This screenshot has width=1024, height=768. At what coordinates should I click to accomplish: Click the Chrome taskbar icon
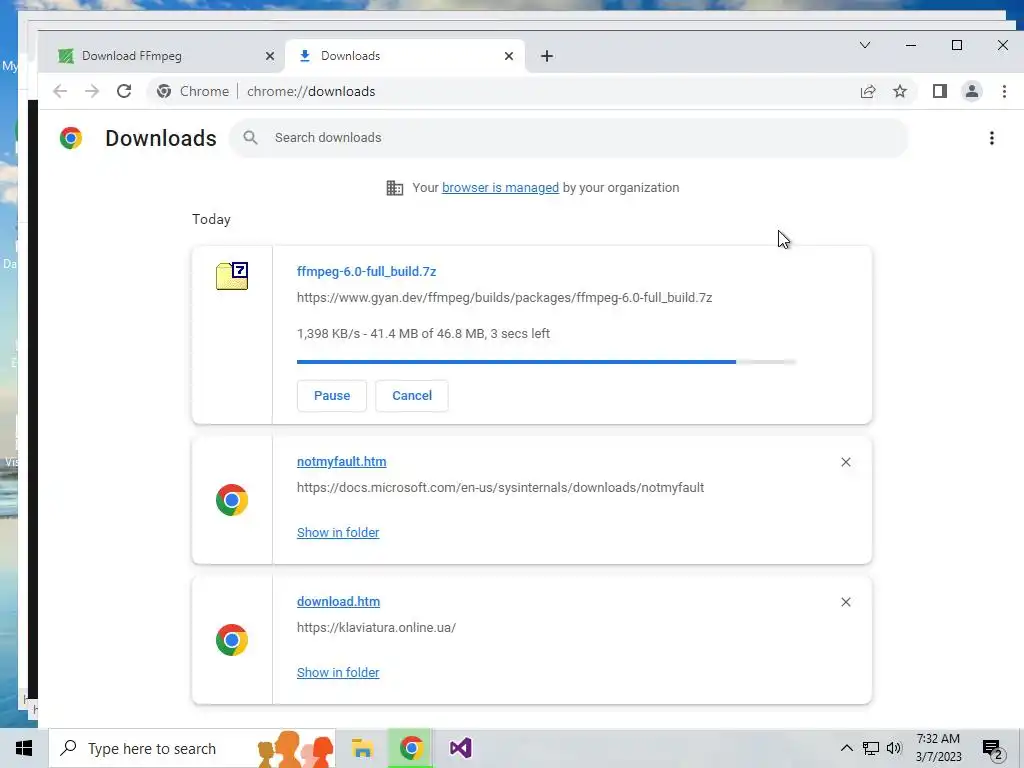[411, 748]
